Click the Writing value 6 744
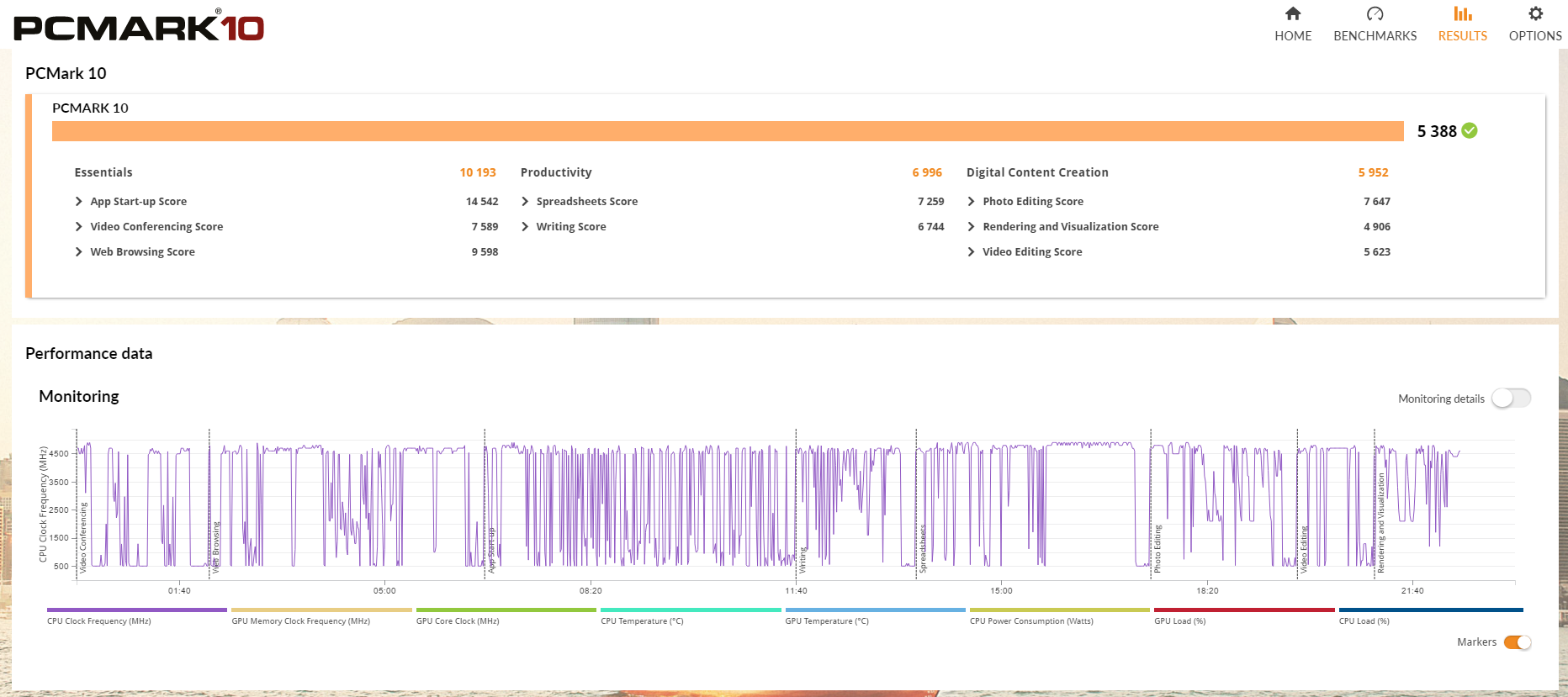Screen dimensions: 1568x697 [x=931, y=226]
